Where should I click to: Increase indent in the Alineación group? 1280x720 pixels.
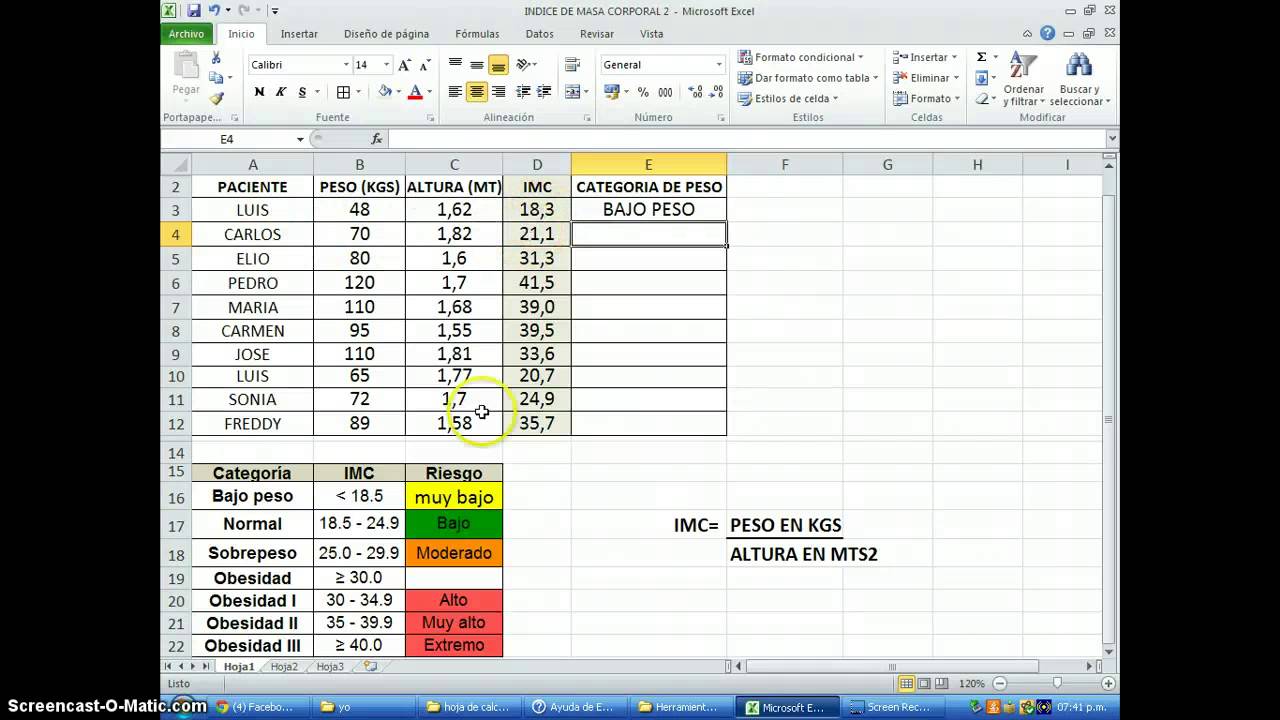pyautogui.click(x=544, y=92)
